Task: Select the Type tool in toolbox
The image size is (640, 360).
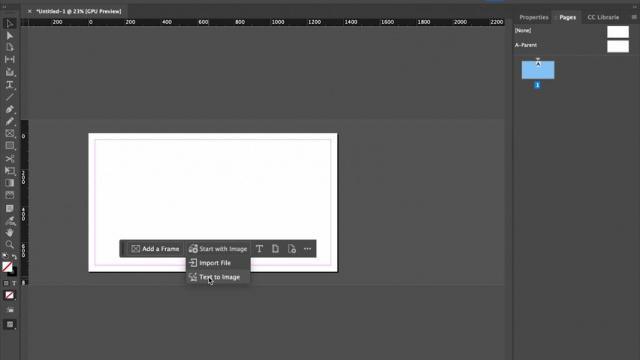Action: pos(9,84)
